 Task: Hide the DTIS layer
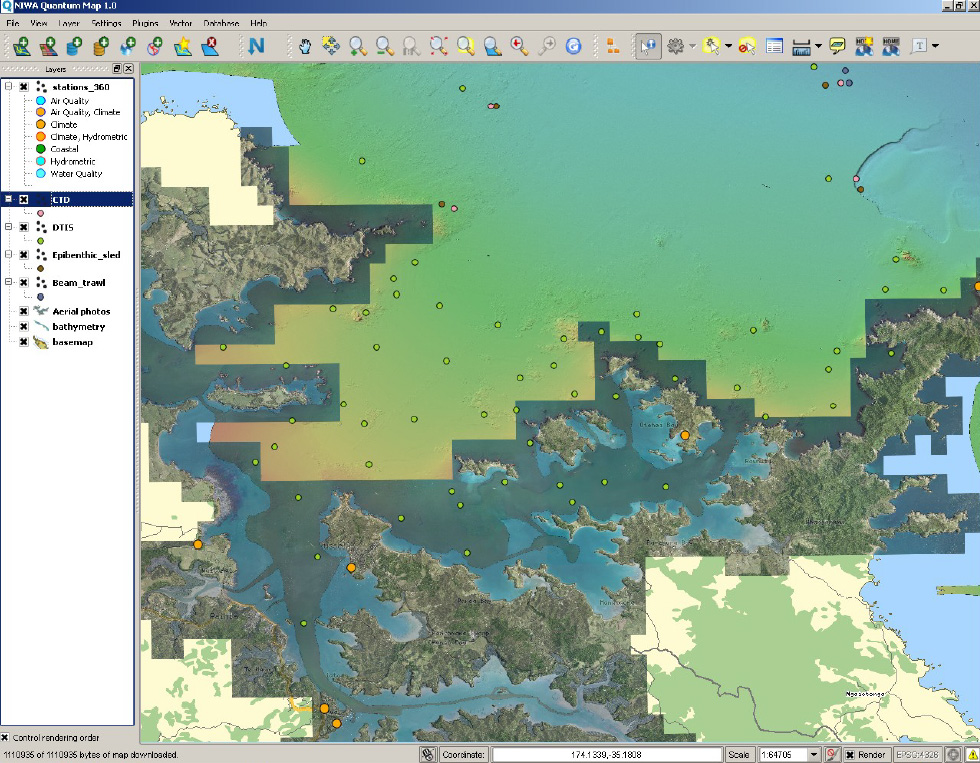24,227
